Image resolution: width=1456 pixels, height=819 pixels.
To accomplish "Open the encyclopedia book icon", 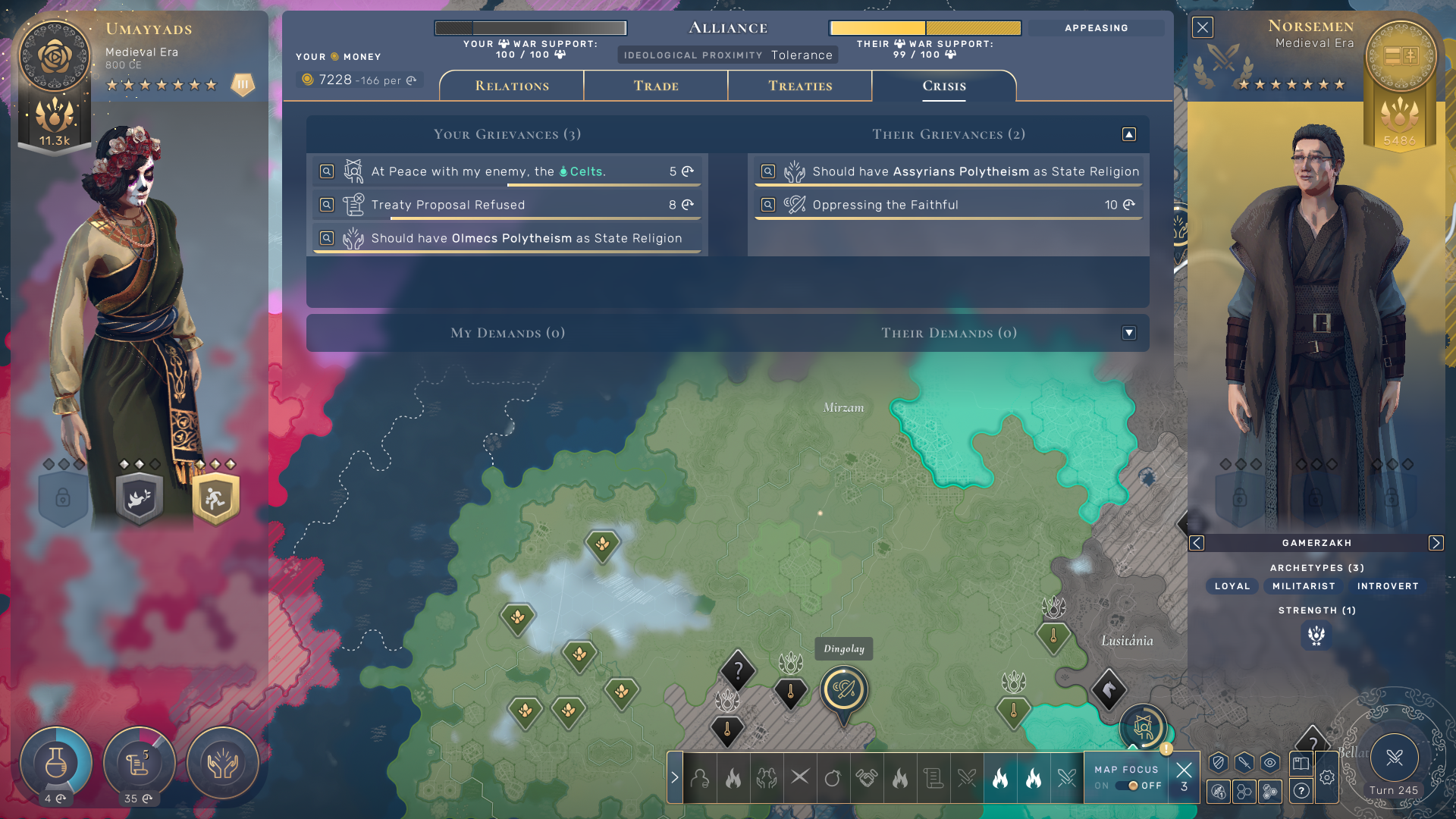I will (x=1301, y=763).
